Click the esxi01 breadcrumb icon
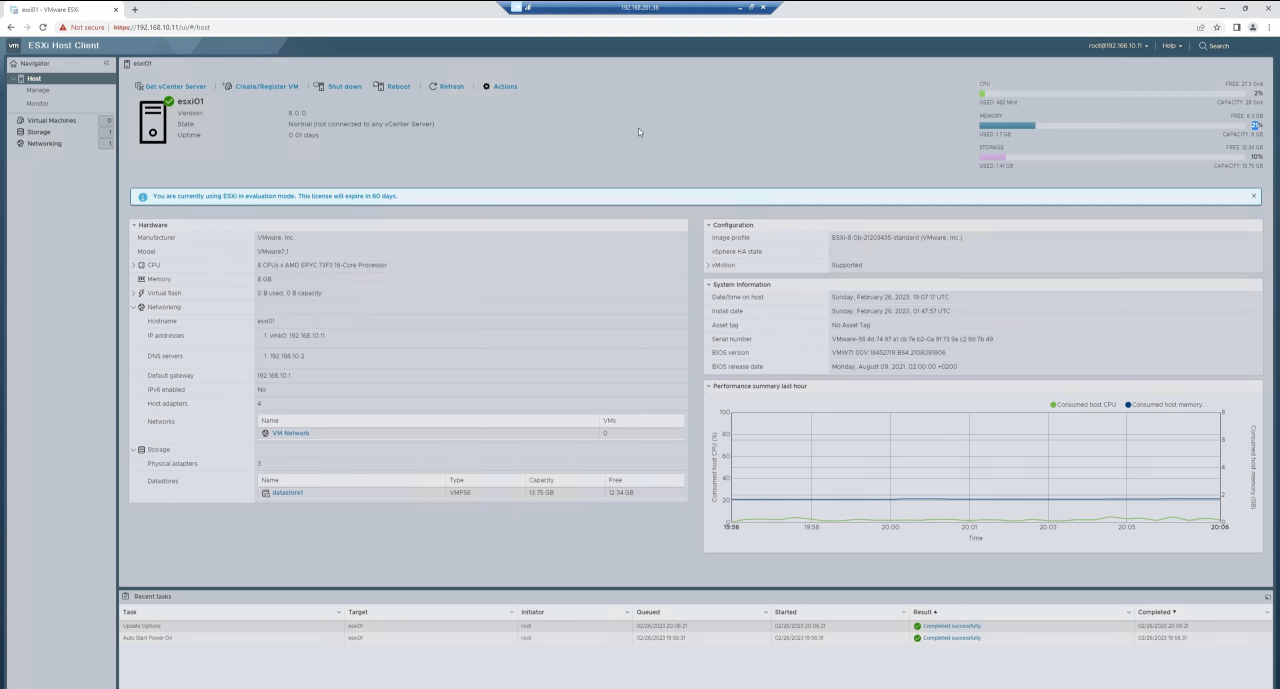Image resolution: width=1280 pixels, height=689 pixels. [127, 63]
